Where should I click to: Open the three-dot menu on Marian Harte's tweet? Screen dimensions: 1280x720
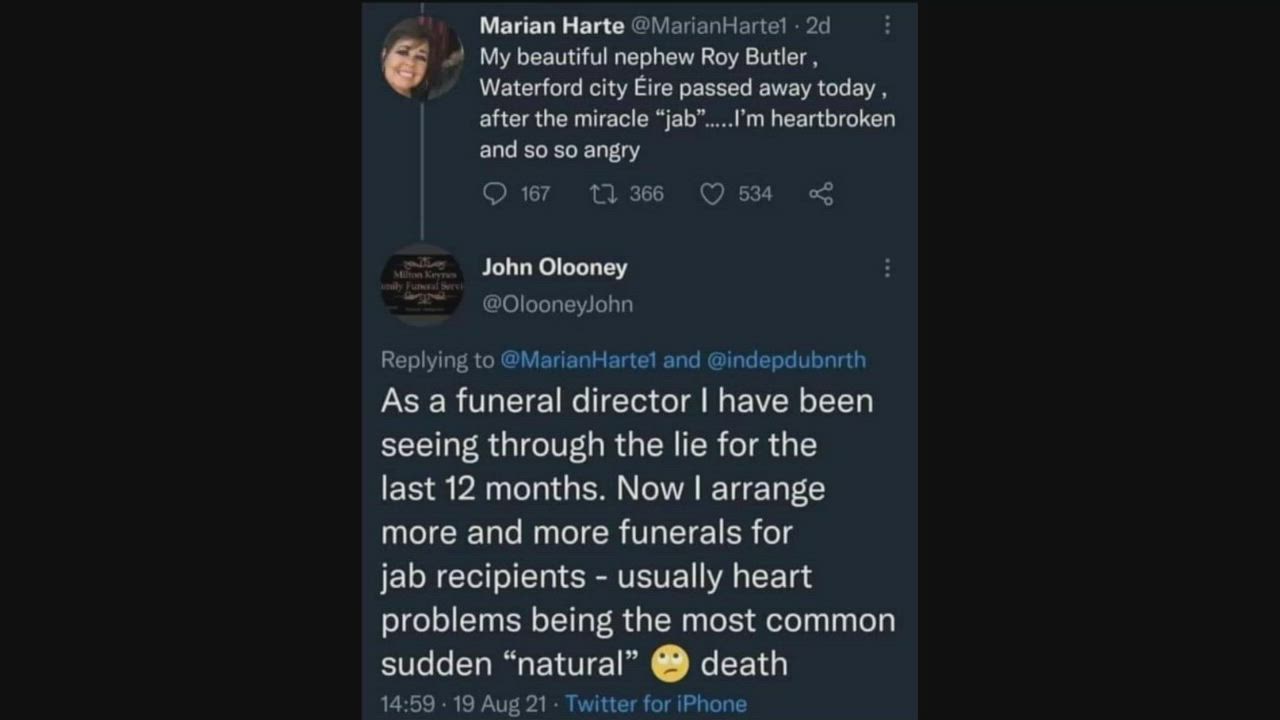[887, 26]
